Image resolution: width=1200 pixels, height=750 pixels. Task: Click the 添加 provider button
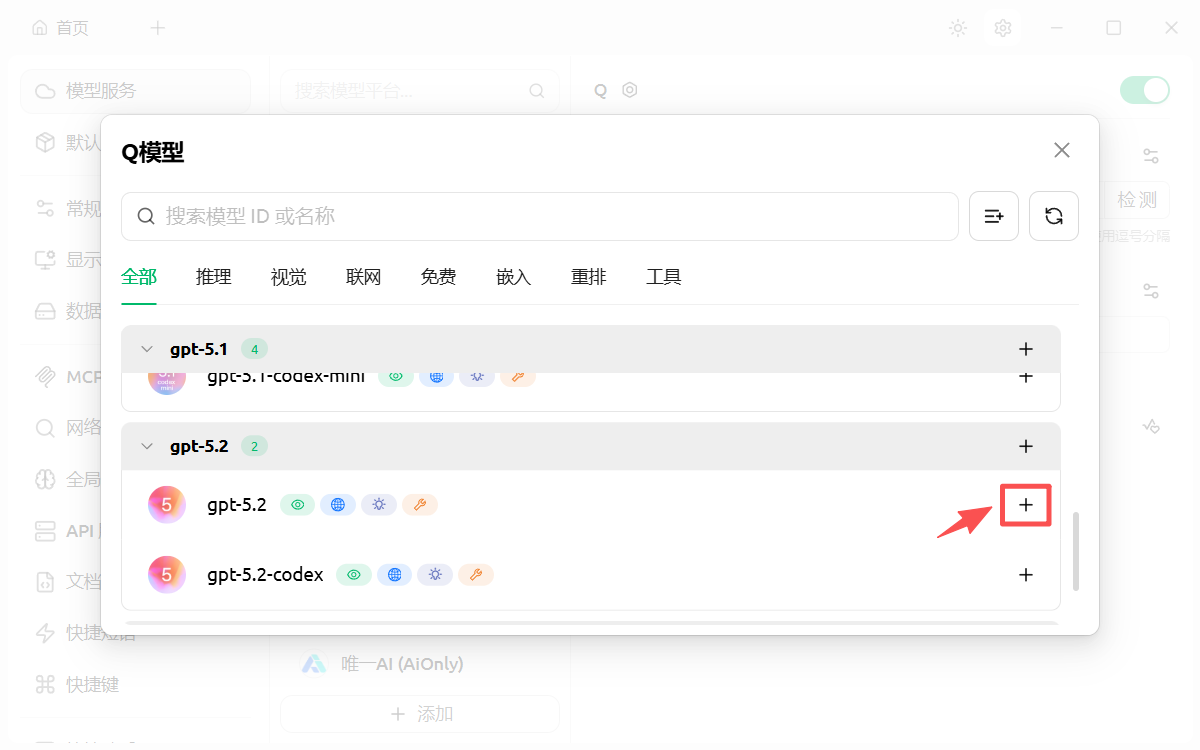pos(420,714)
